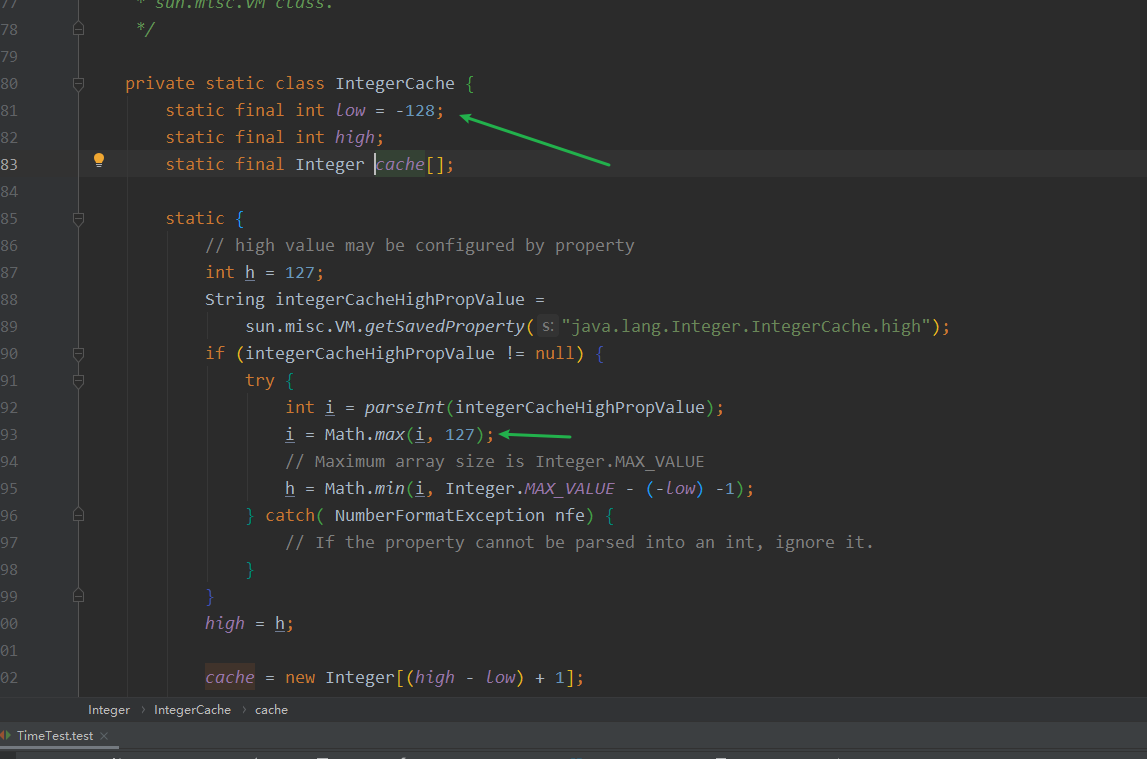Click the intention lightbulb icon on line 83
This screenshot has height=759, width=1147.
[x=98, y=159]
